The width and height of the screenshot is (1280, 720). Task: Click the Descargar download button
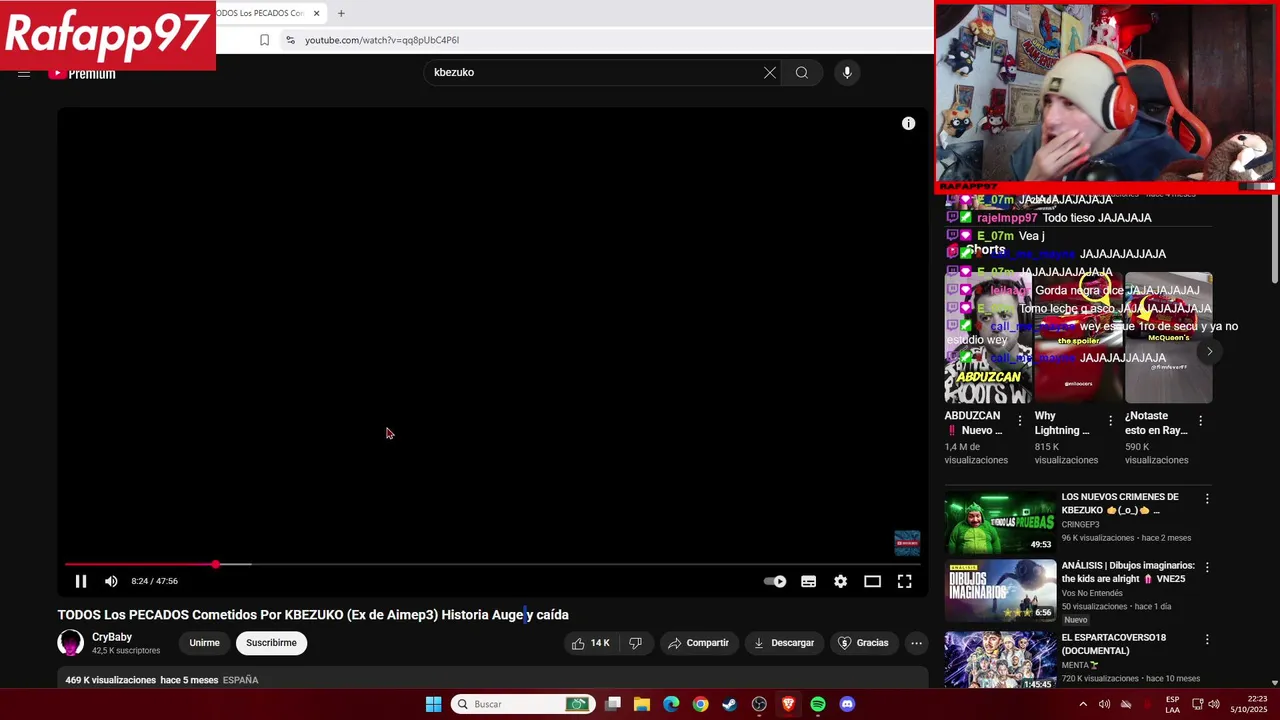coord(784,643)
